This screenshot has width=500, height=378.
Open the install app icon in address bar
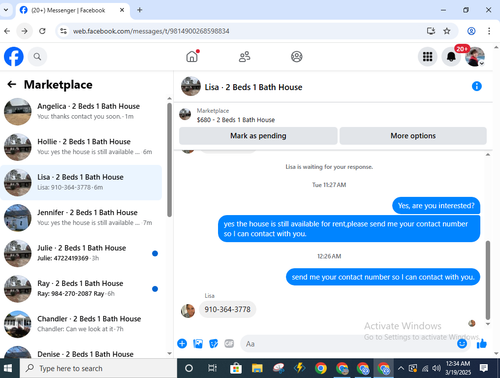click(431, 31)
